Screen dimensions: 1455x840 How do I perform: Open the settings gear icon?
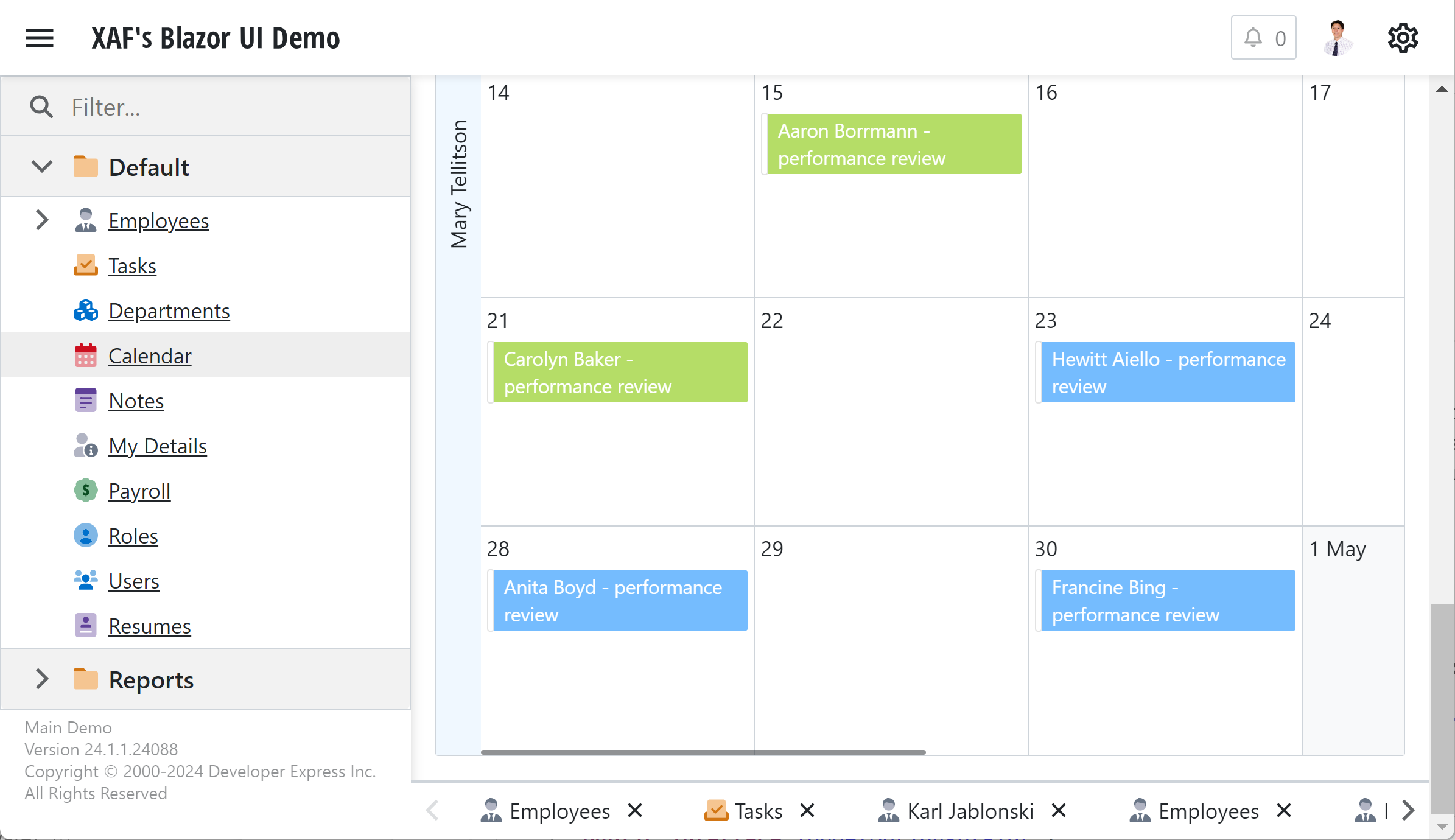tap(1403, 38)
